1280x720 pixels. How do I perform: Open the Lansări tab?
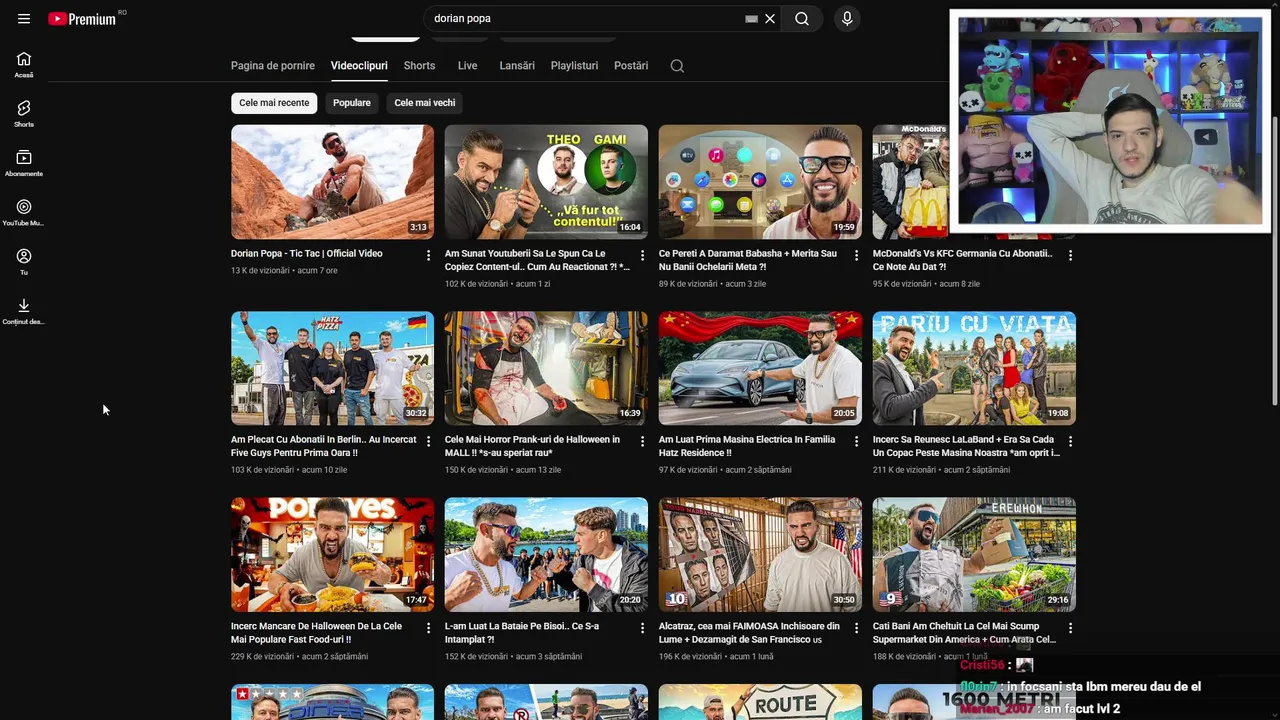pyautogui.click(x=517, y=66)
